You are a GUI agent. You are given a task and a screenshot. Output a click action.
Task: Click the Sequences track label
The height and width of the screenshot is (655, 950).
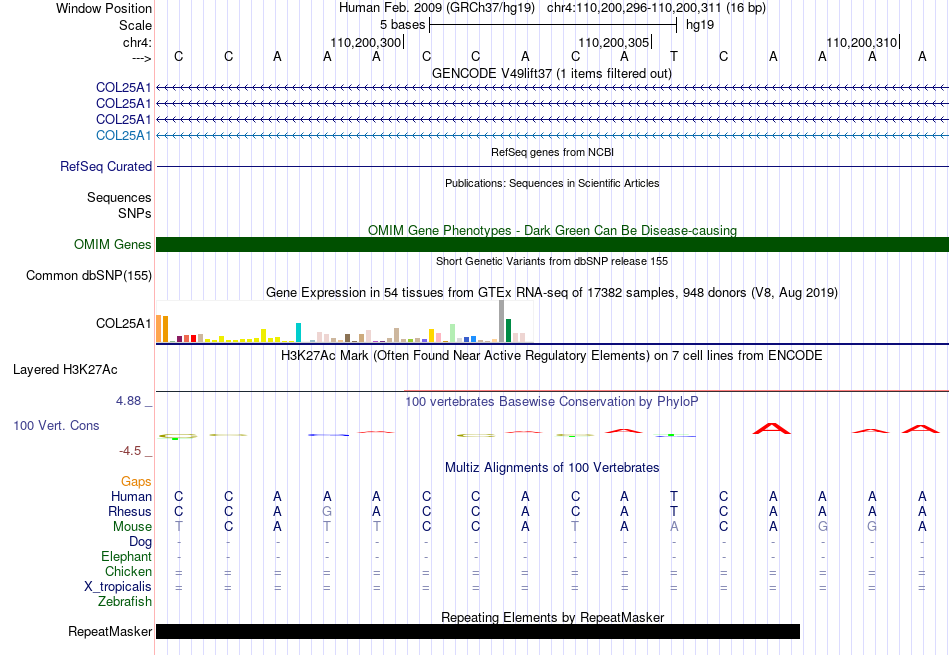coord(119,198)
